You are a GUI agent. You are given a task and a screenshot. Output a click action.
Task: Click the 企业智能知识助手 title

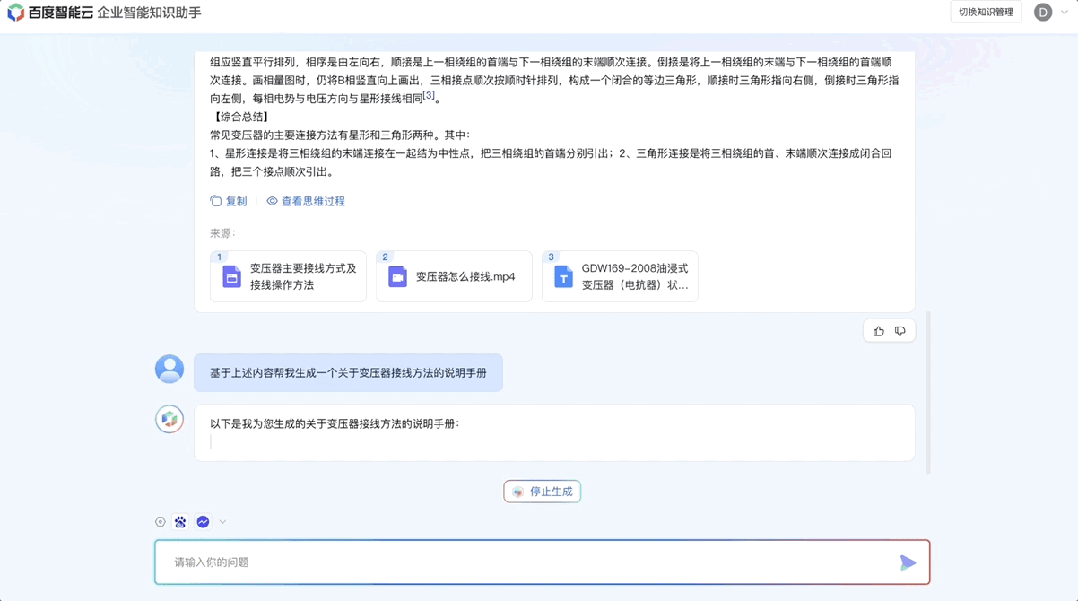point(150,12)
